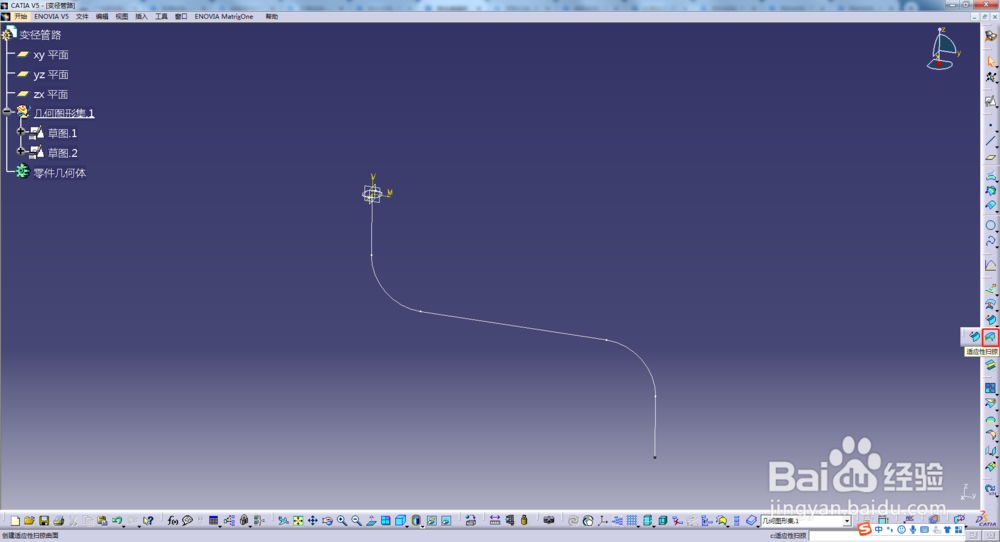The image size is (1000, 542).
Task: Click the Open file folder icon
Action: click(x=29, y=521)
